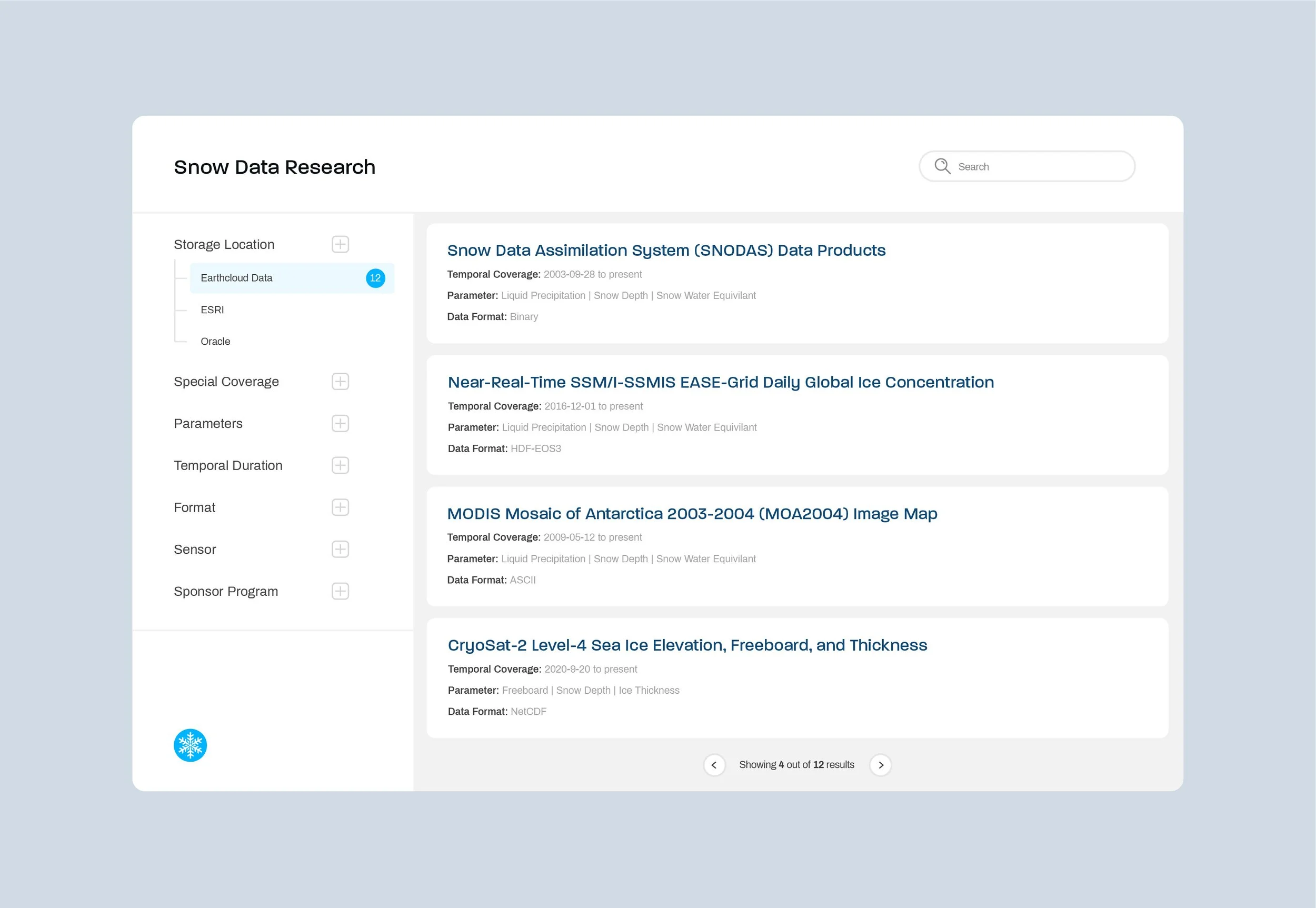Expand the Parameters filter section
The image size is (1316, 908).
[x=340, y=423]
